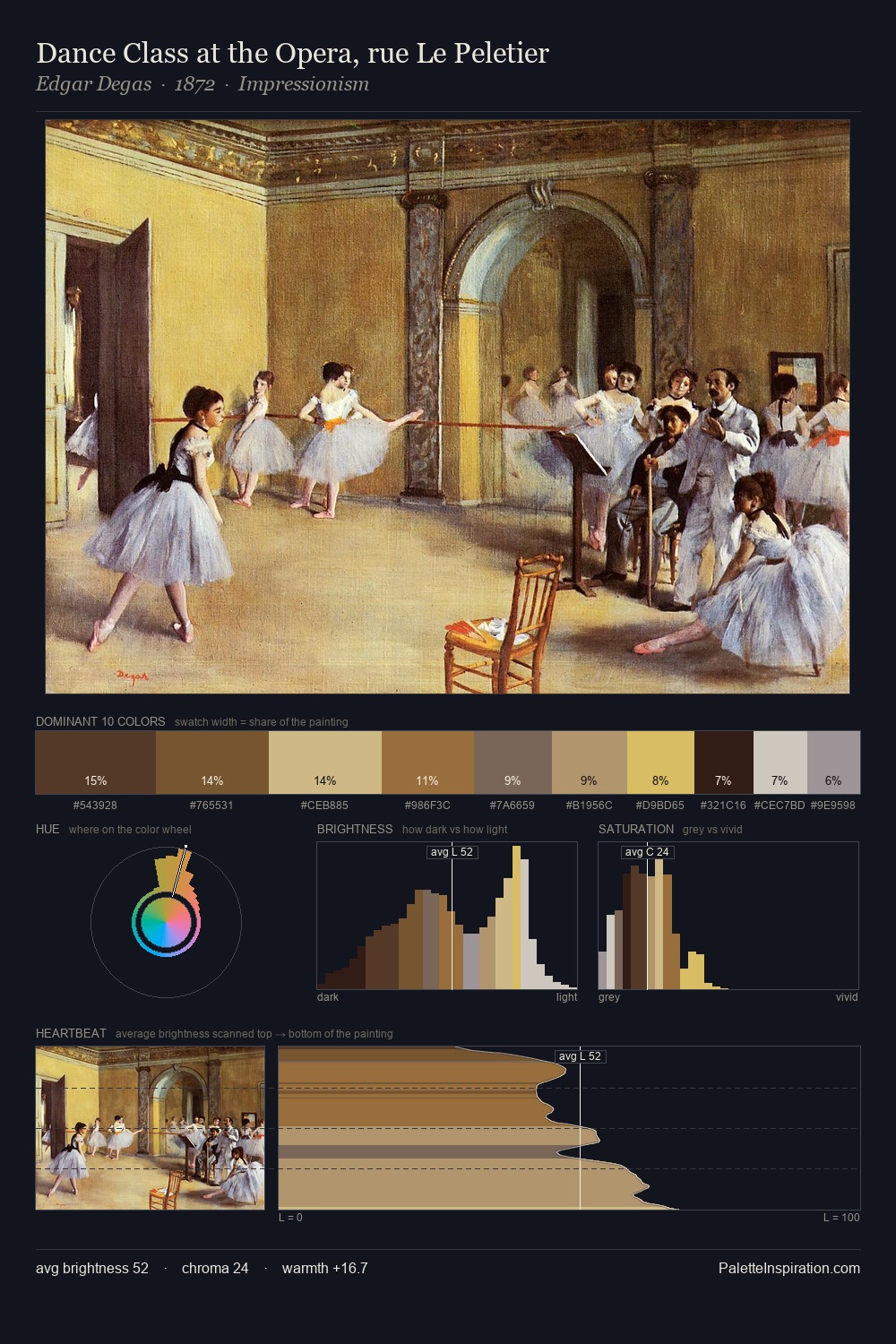Image resolution: width=896 pixels, height=1344 pixels.
Task: Click the 'where on the color wheel' caption
Action: pyautogui.click(x=130, y=830)
